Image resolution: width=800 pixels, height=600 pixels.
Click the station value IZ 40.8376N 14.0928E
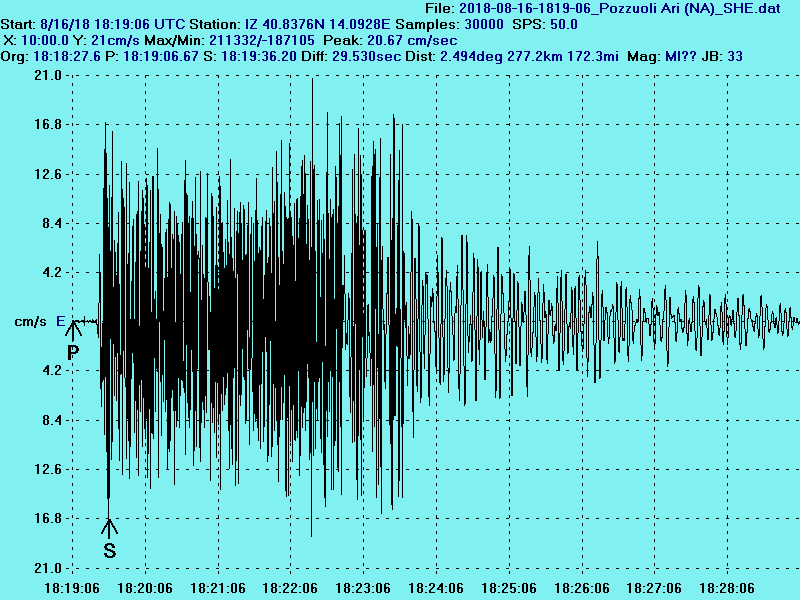click(x=317, y=24)
